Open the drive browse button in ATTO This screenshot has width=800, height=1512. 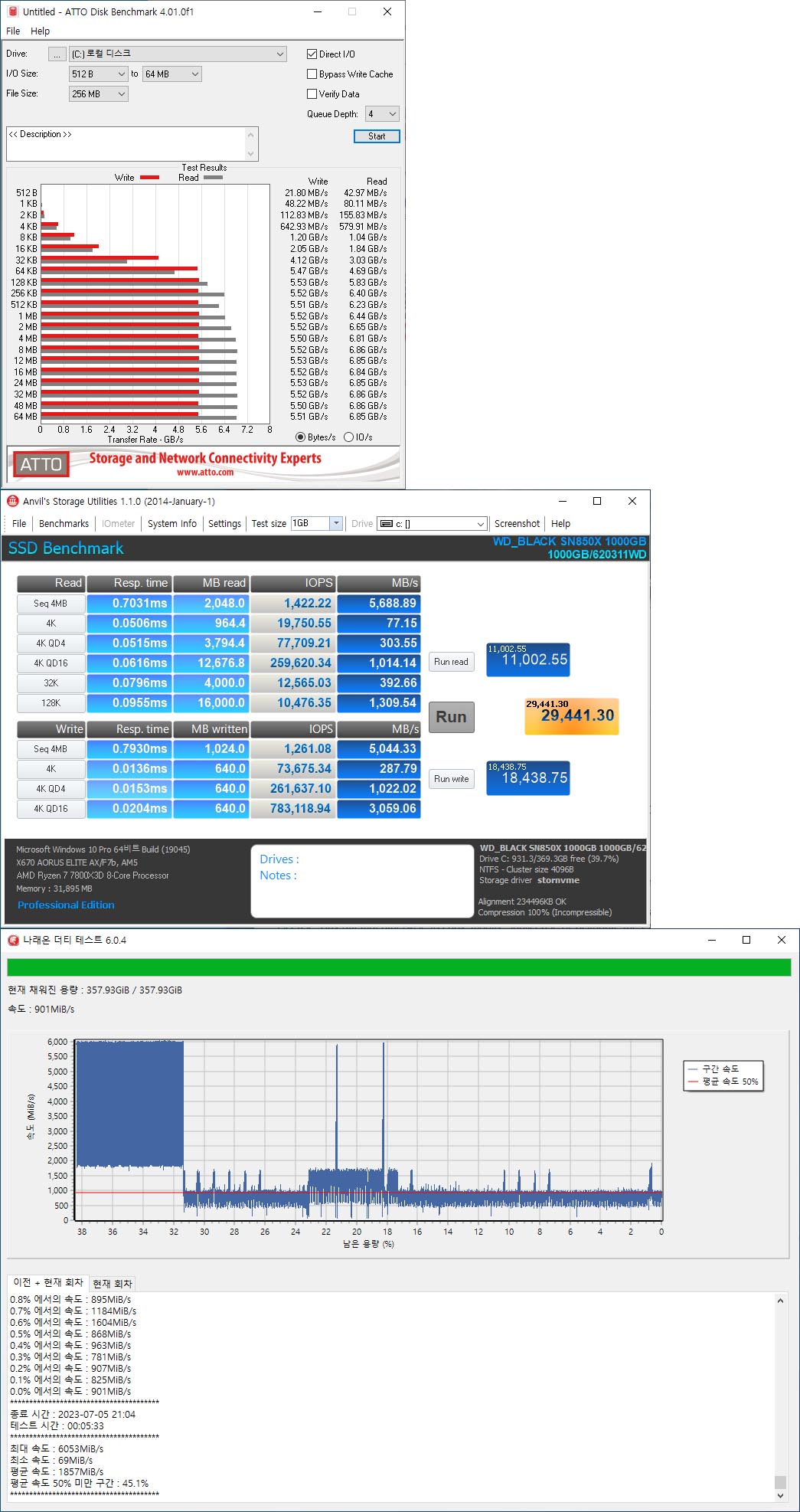pos(57,54)
